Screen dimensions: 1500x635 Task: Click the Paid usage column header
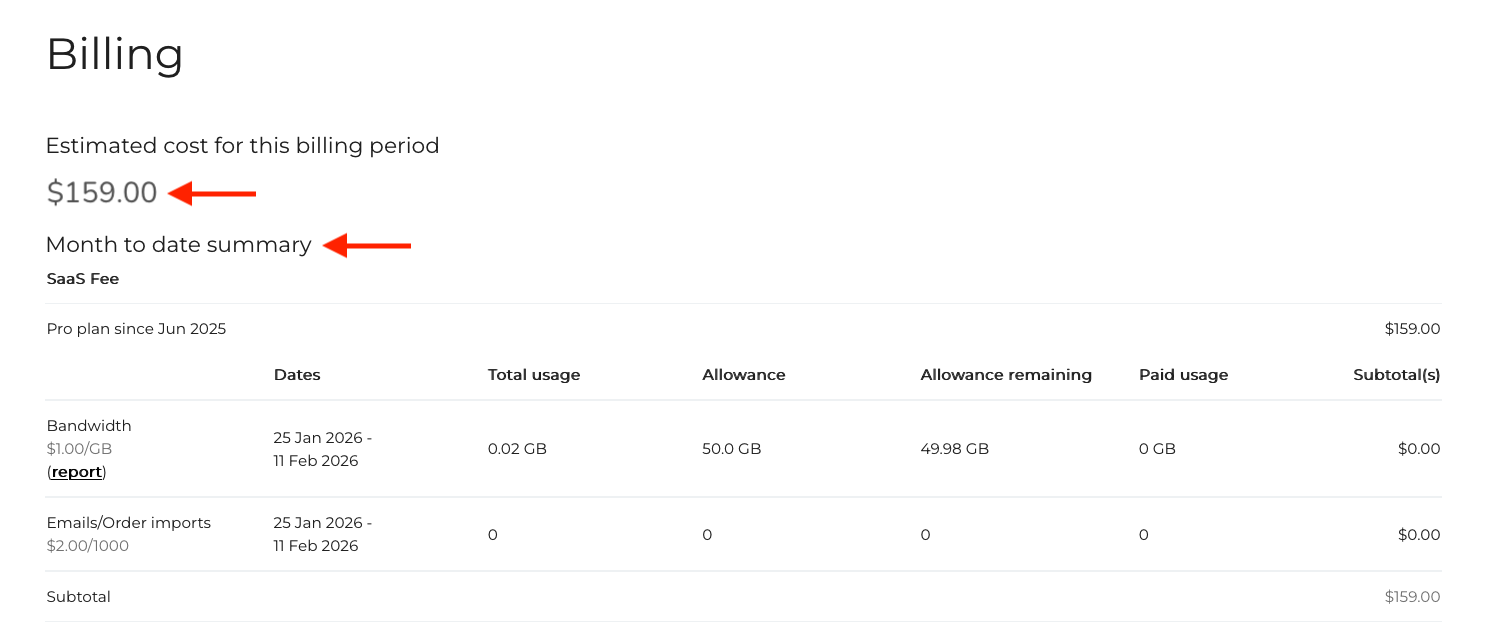point(1183,375)
